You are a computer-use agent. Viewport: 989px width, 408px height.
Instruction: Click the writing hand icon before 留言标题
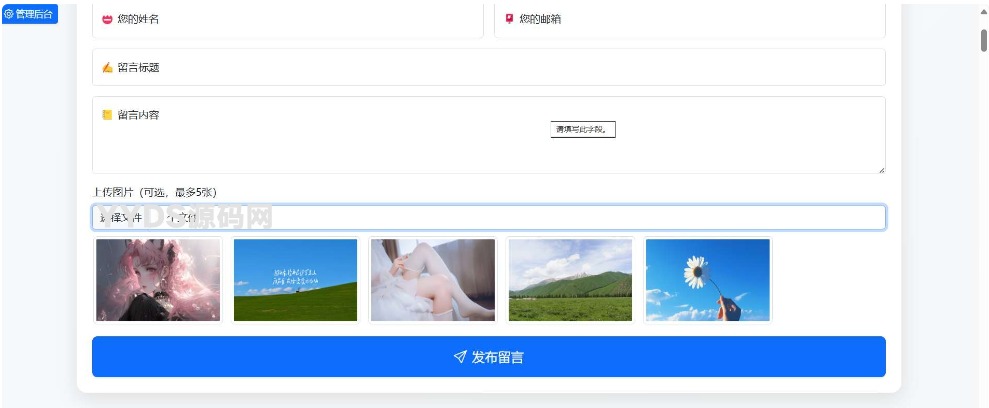107,68
